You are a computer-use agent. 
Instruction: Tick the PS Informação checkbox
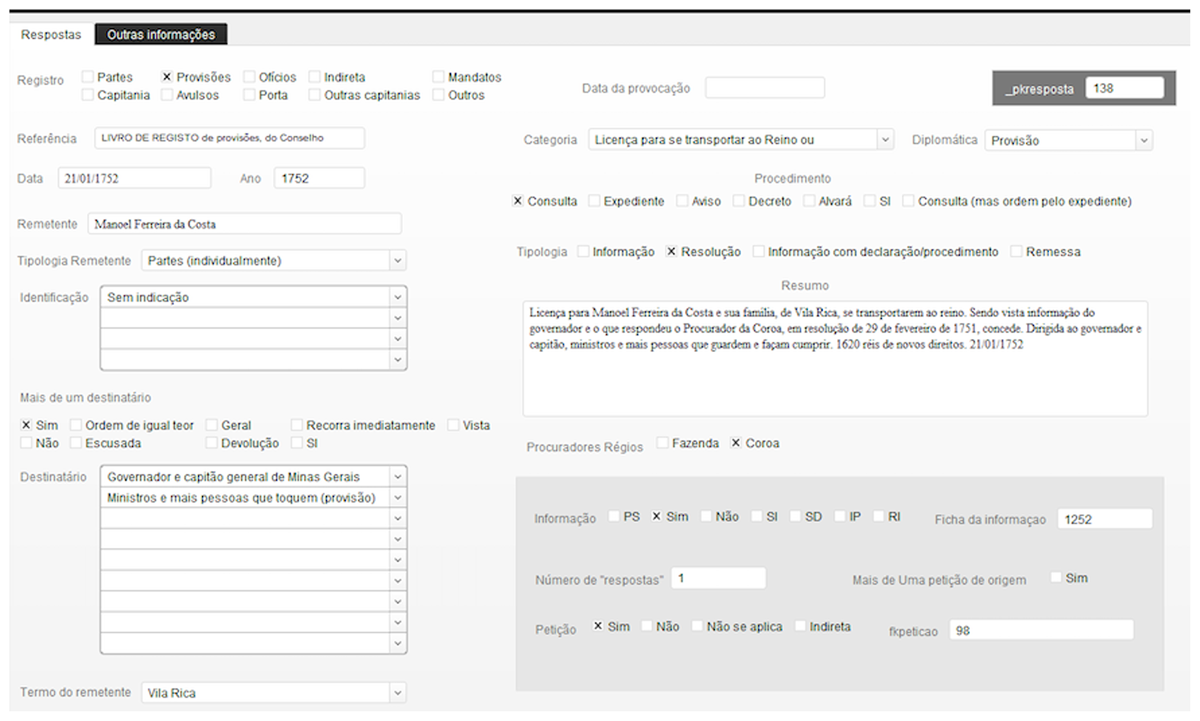coord(614,517)
